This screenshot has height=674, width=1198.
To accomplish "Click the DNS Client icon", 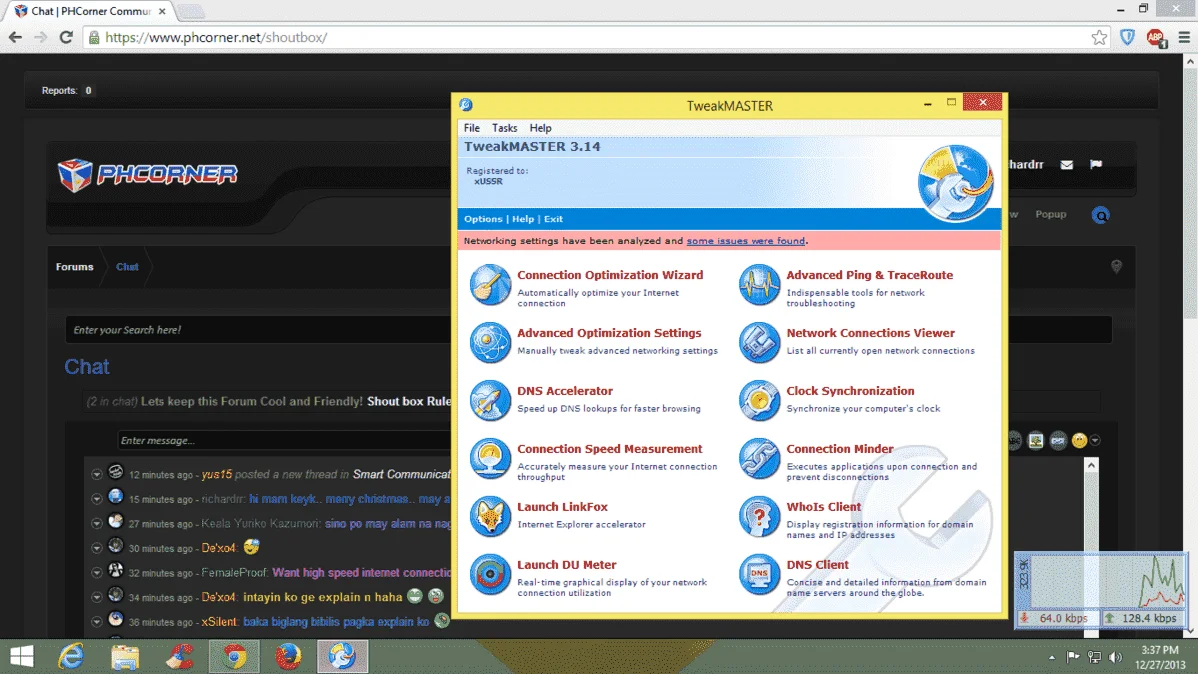I will (x=759, y=575).
